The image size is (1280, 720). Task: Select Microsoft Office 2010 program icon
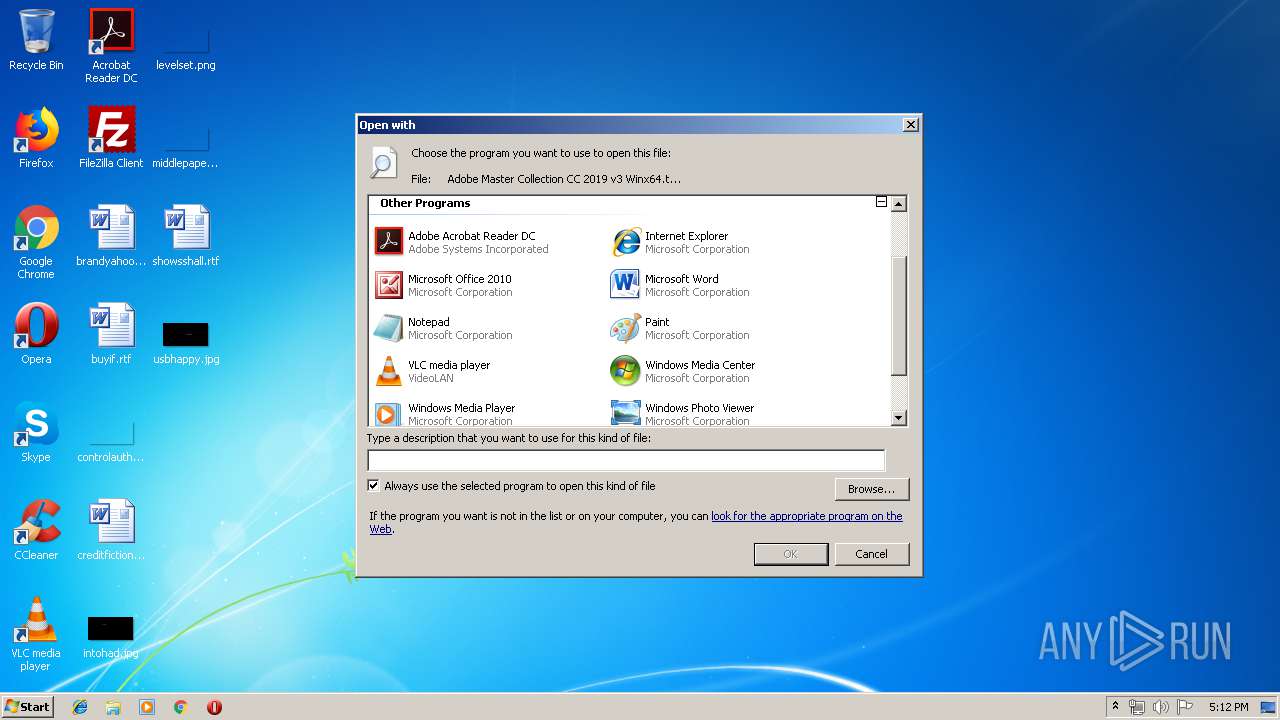[388, 285]
